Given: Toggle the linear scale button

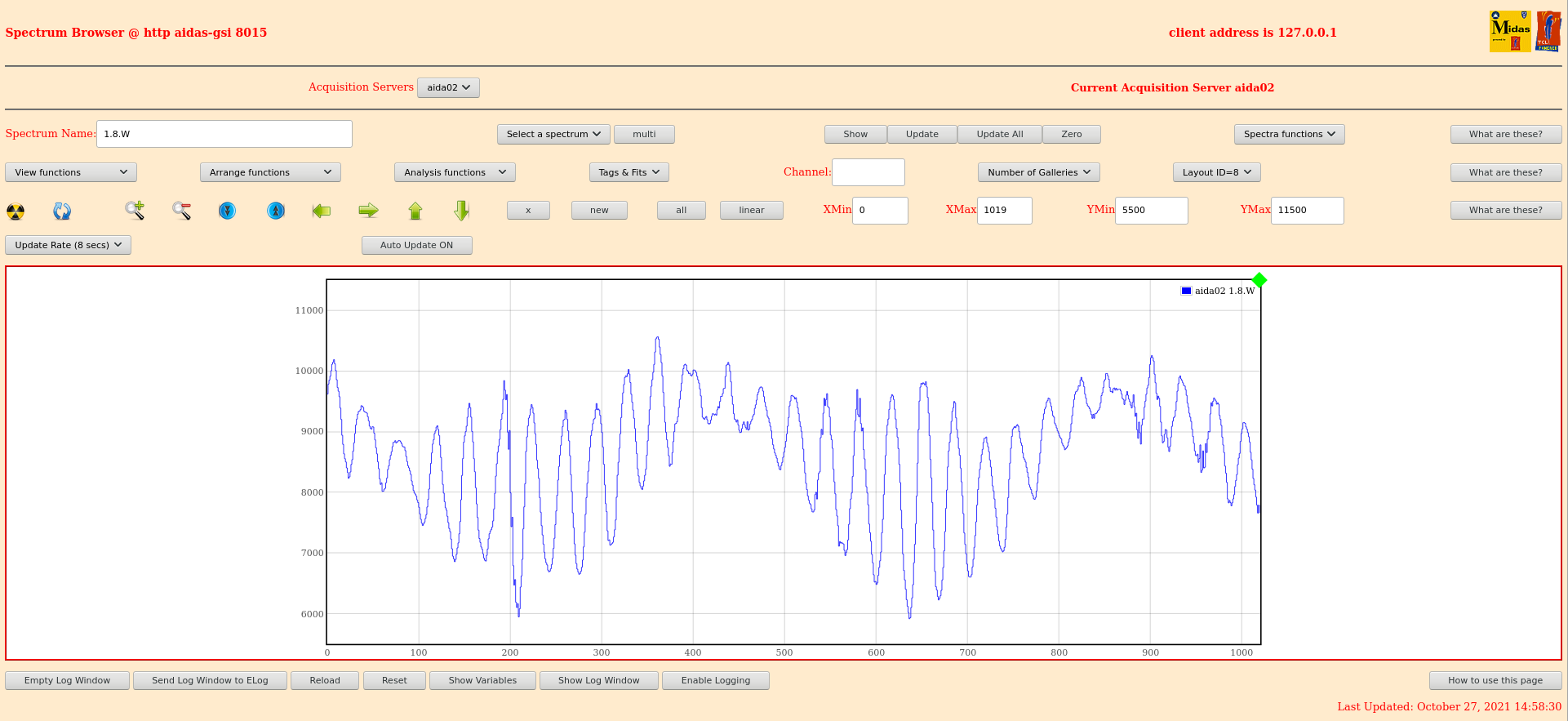Looking at the screenshot, I should coord(751,210).
